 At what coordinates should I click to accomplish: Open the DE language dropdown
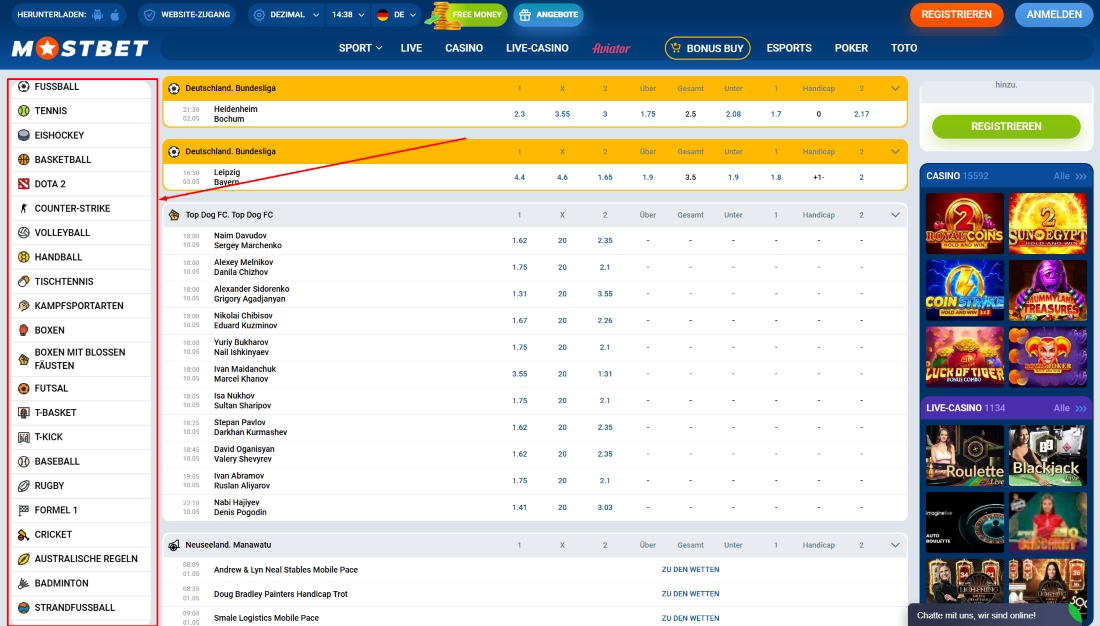coord(396,15)
